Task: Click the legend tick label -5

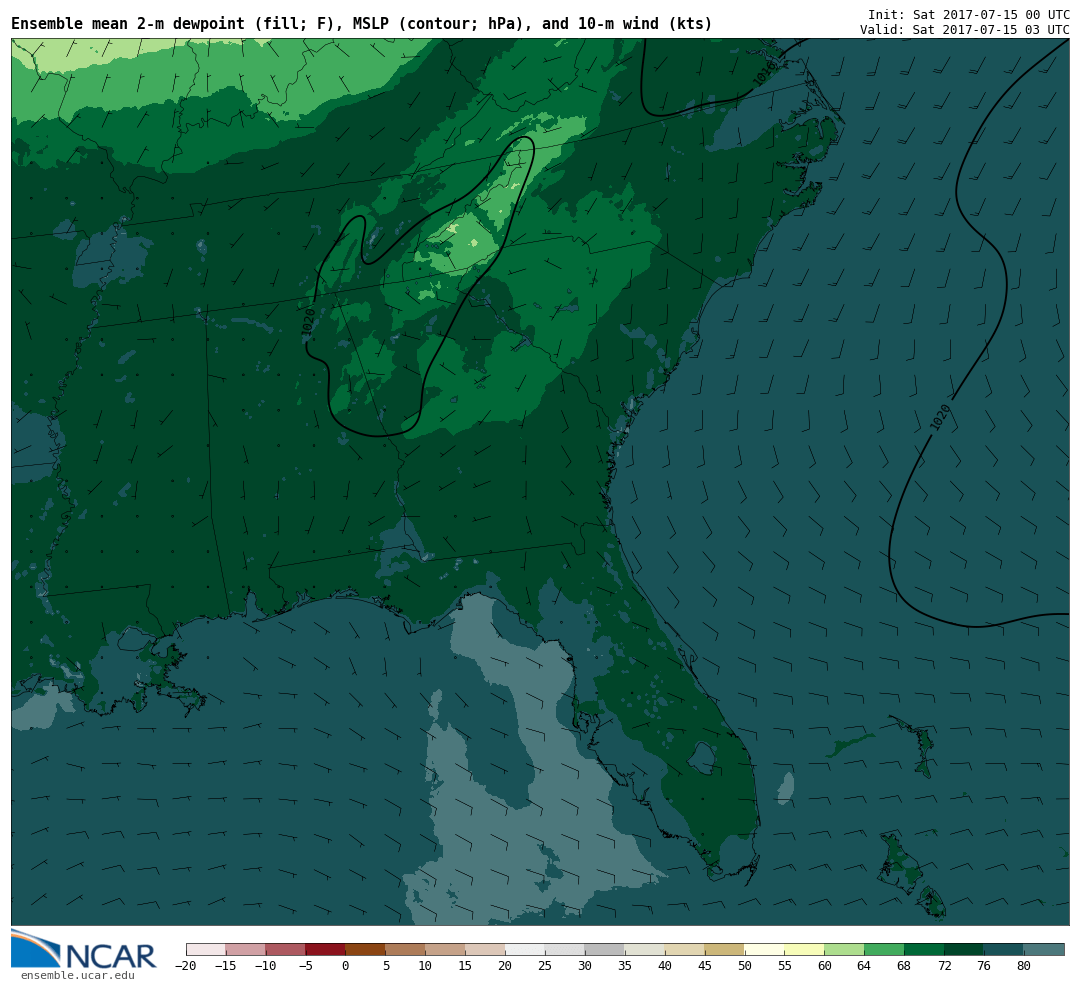Action: [x=305, y=966]
